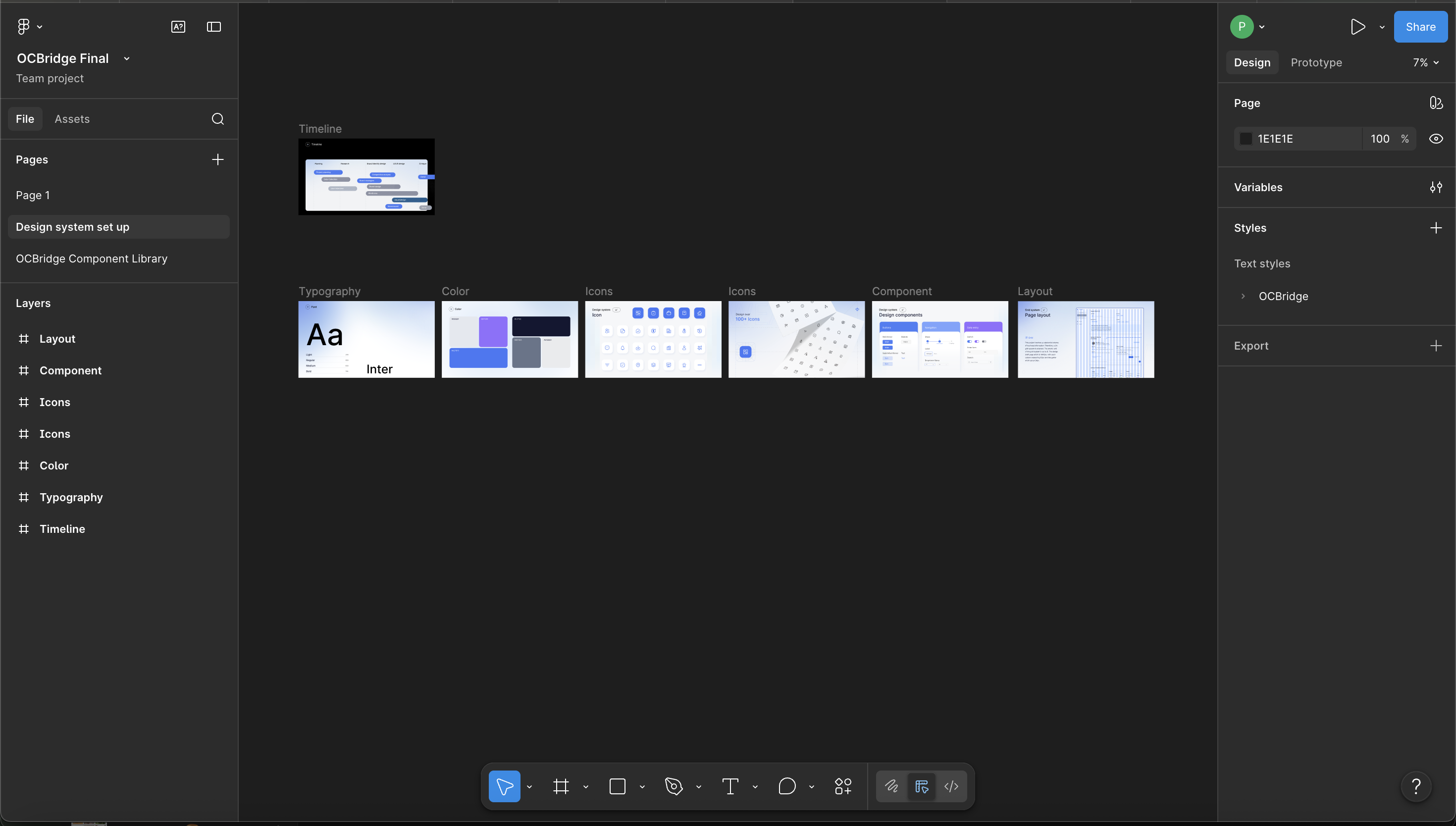The width and height of the screenshot is (1456, 826).
Task: Click frame icon next to Typography layer
Action: tap(24, 497)
